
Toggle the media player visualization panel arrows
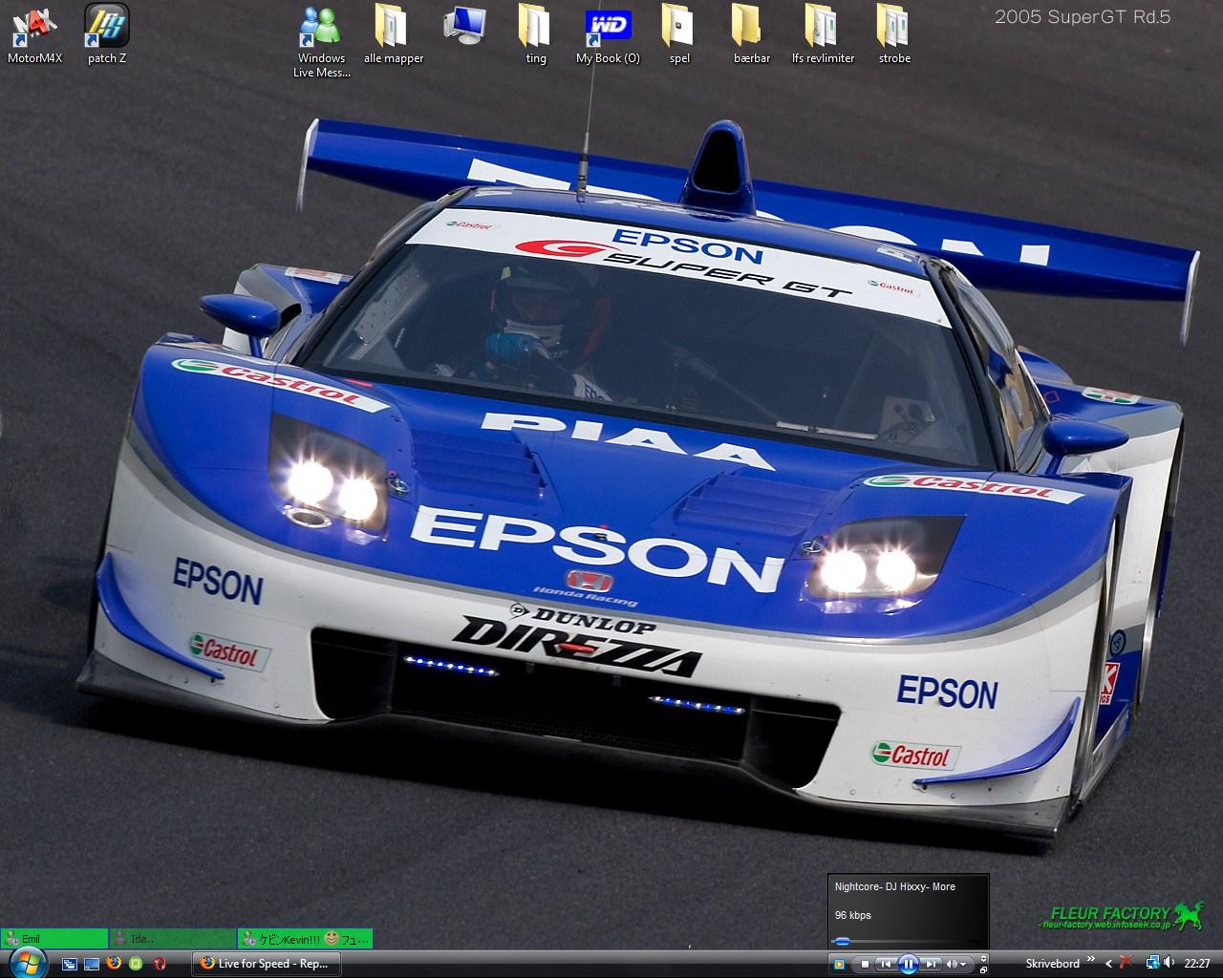(984, 958)
